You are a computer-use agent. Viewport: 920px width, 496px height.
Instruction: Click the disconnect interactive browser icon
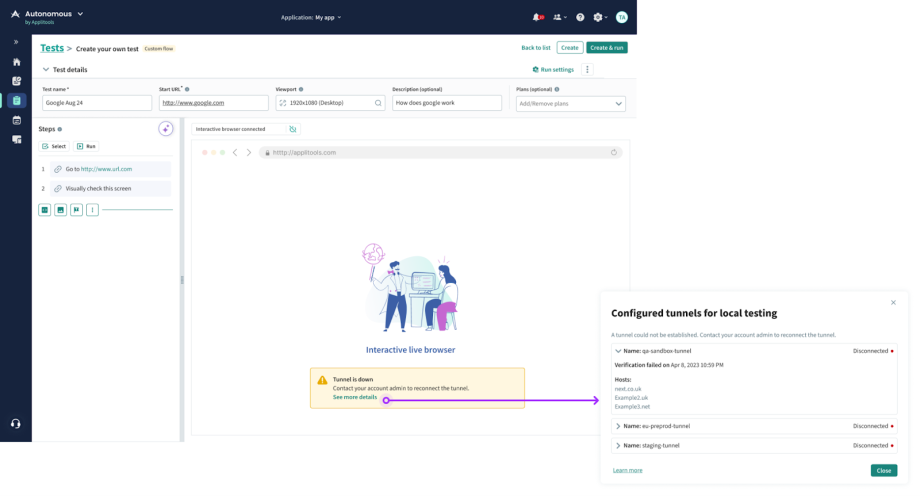click(293, 129)
